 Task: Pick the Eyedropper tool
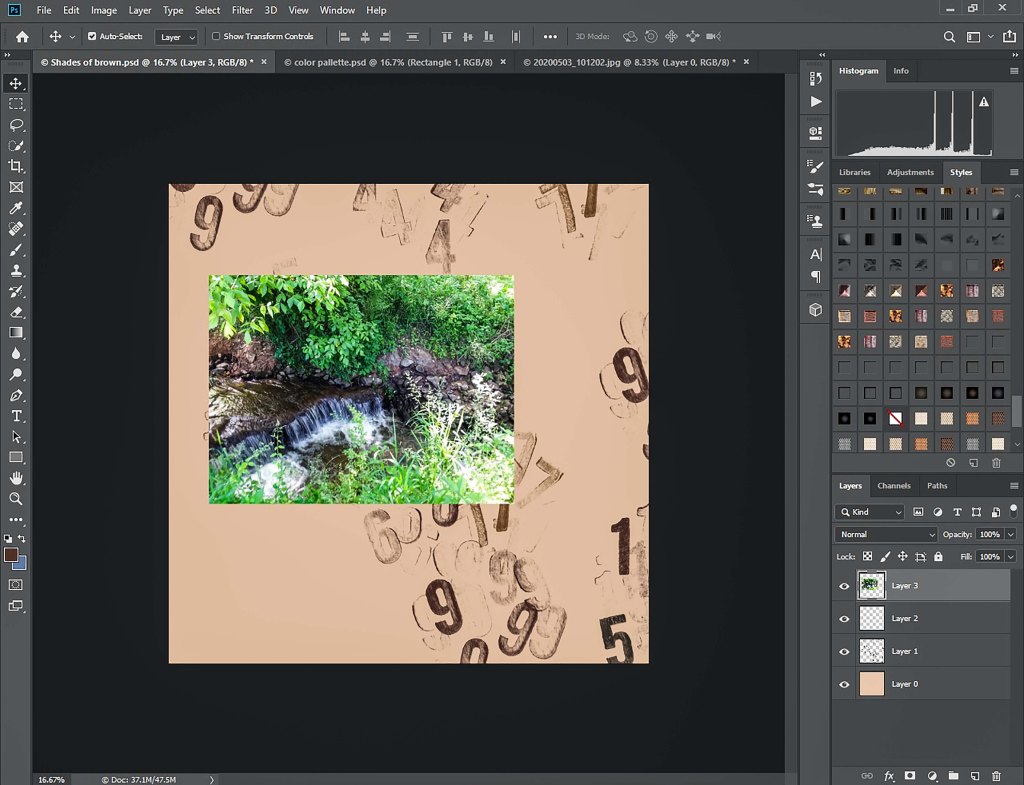pyautogui.click(x=16, y=208)
